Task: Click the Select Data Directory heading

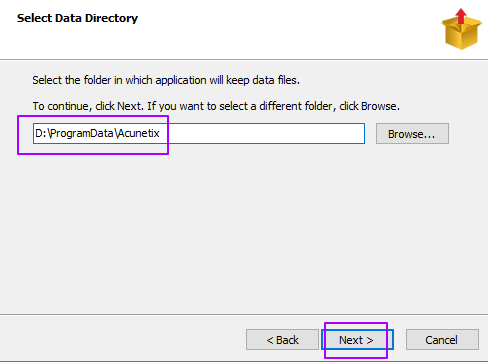Action: pos(77,18)
